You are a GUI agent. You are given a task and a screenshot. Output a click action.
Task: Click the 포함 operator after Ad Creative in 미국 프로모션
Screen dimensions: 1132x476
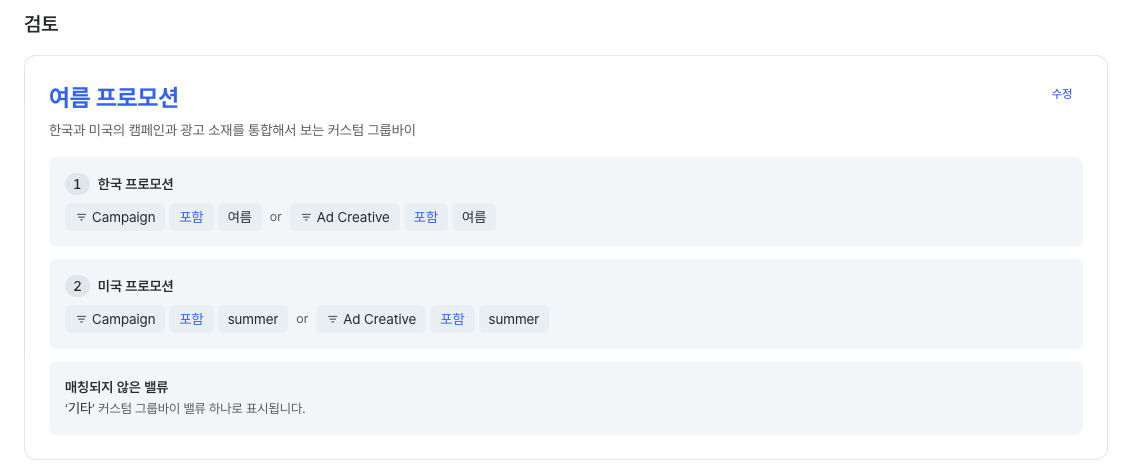(x=453, y=319)
